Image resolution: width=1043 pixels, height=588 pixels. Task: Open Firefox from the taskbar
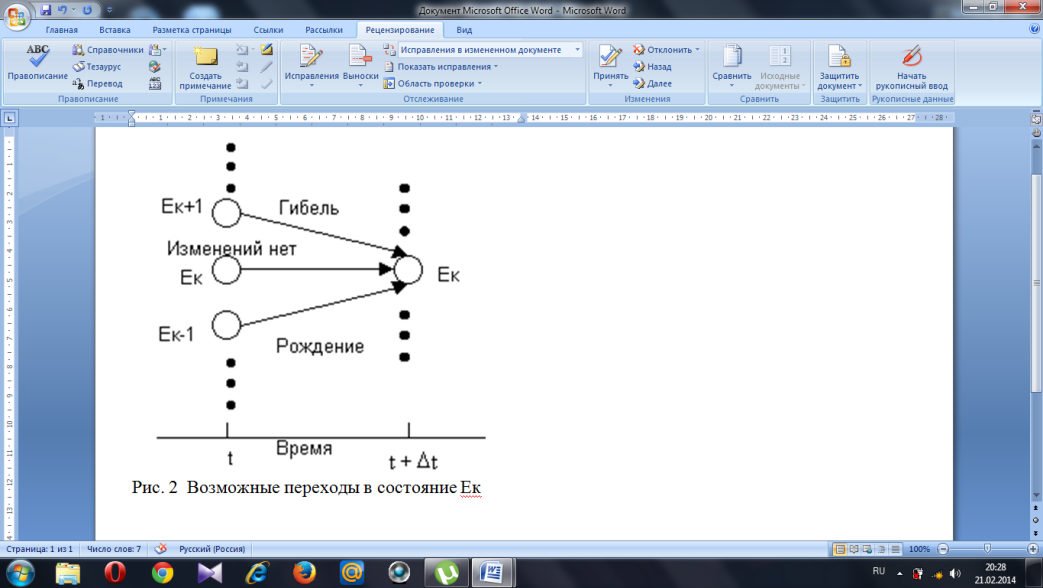tap(304, 573)
